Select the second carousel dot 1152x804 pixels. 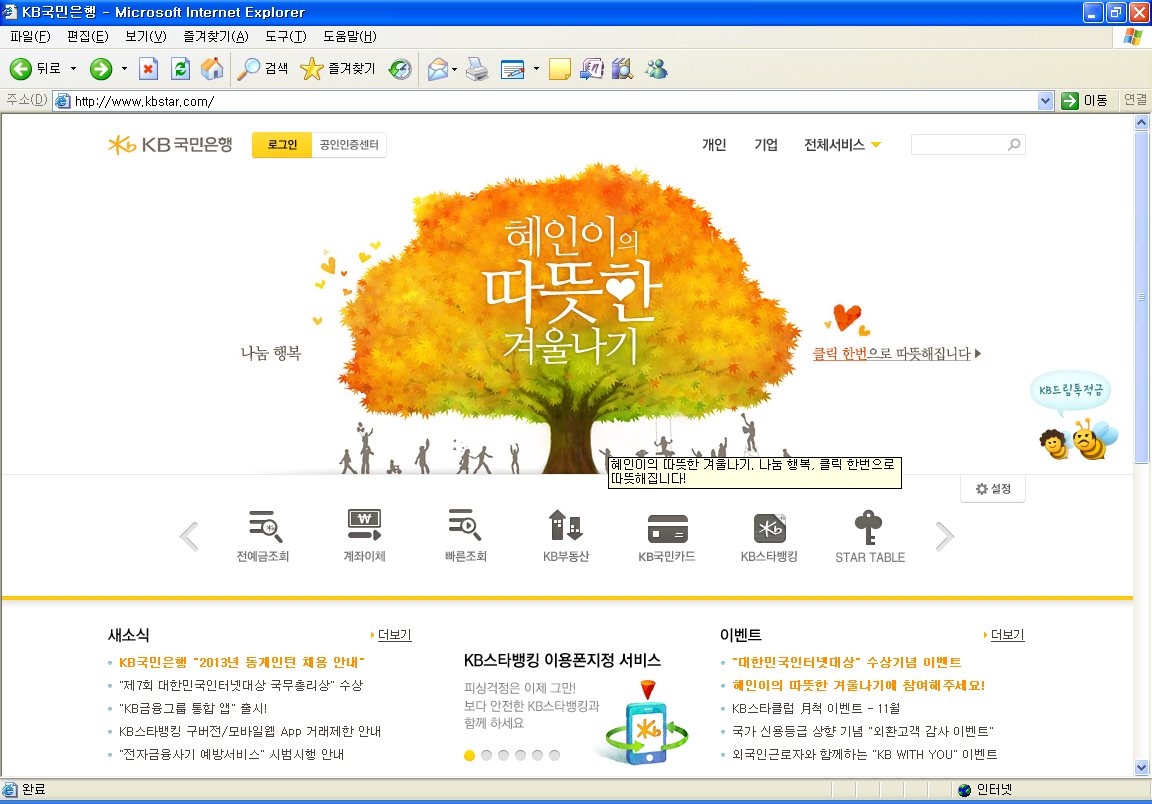(486, 755)
